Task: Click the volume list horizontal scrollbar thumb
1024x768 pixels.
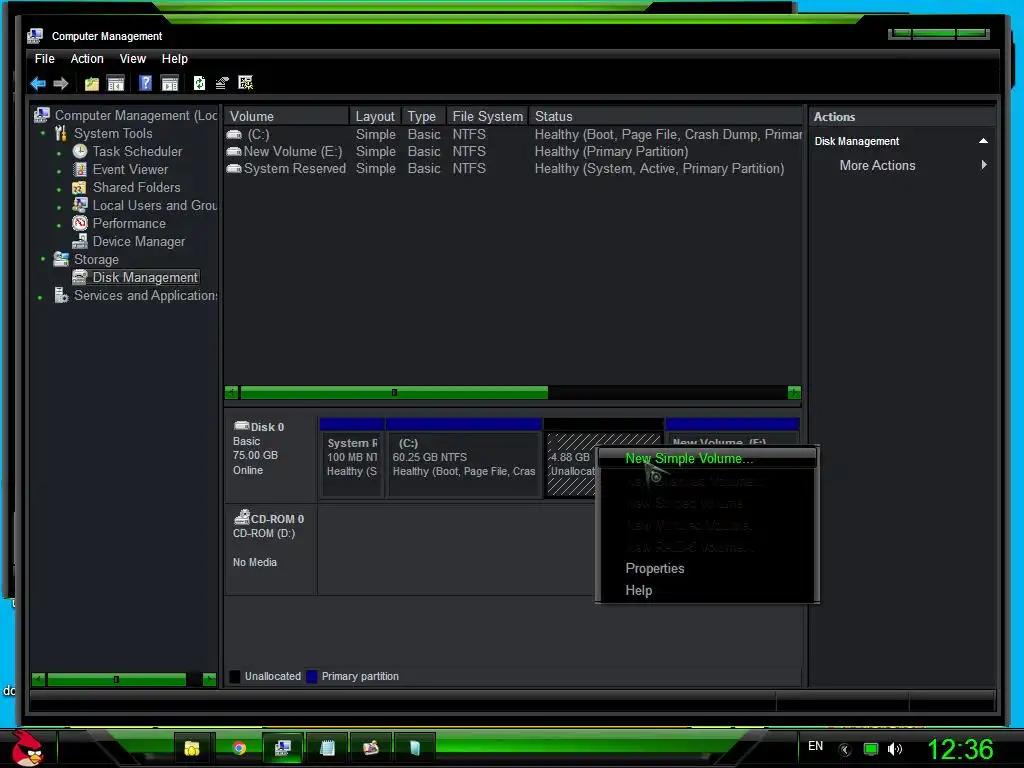Action: pyautogui.click(x=394, y=392)
